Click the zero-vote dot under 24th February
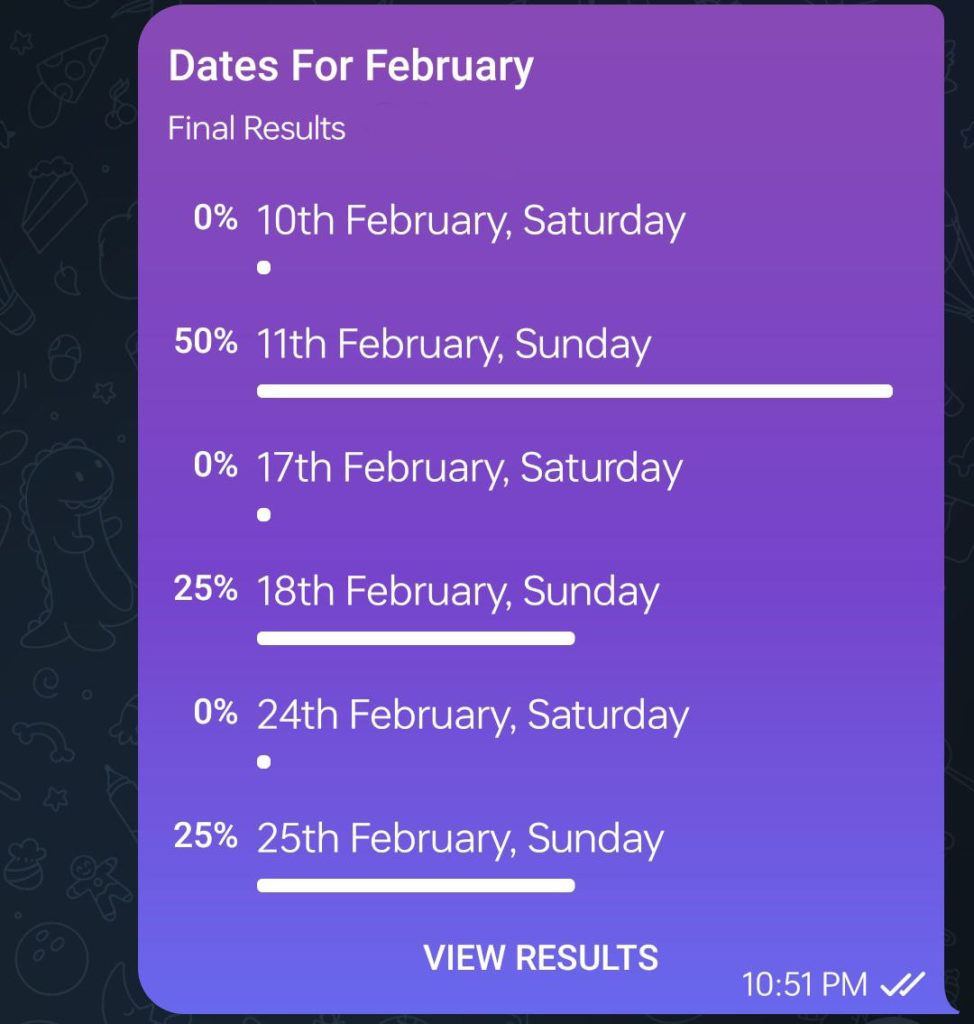The width and height of the screenshot is (974, 1024). coord(264,762)
